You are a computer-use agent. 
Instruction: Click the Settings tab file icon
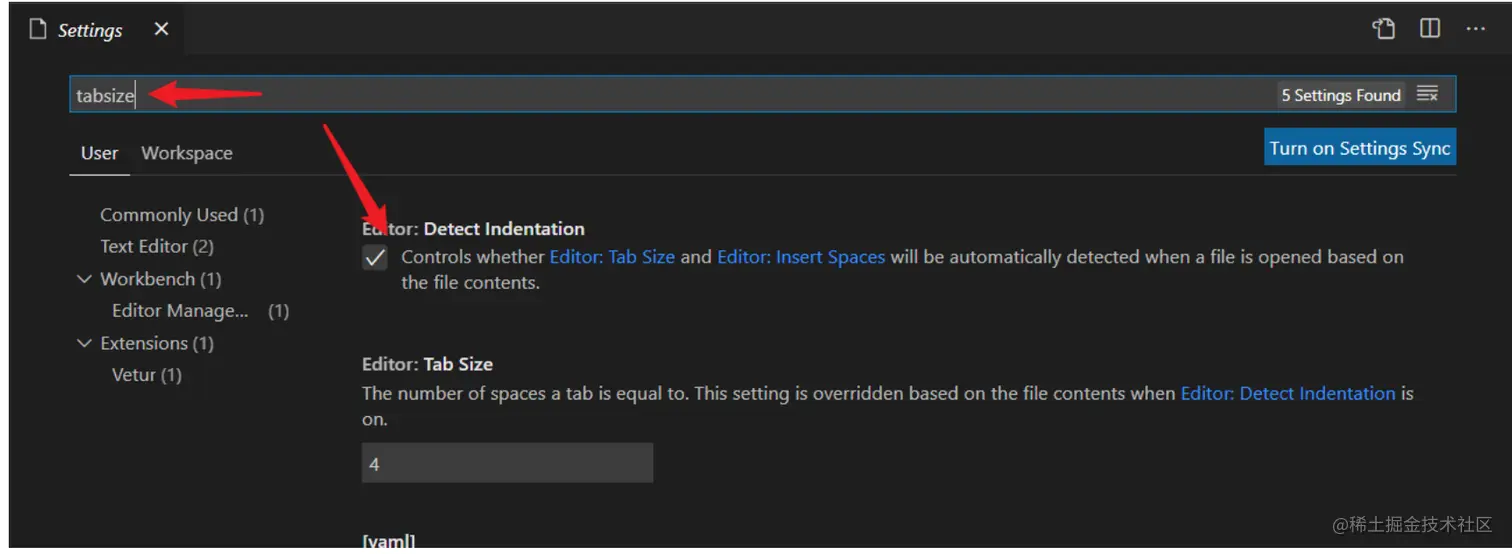[x=38, y=30]
